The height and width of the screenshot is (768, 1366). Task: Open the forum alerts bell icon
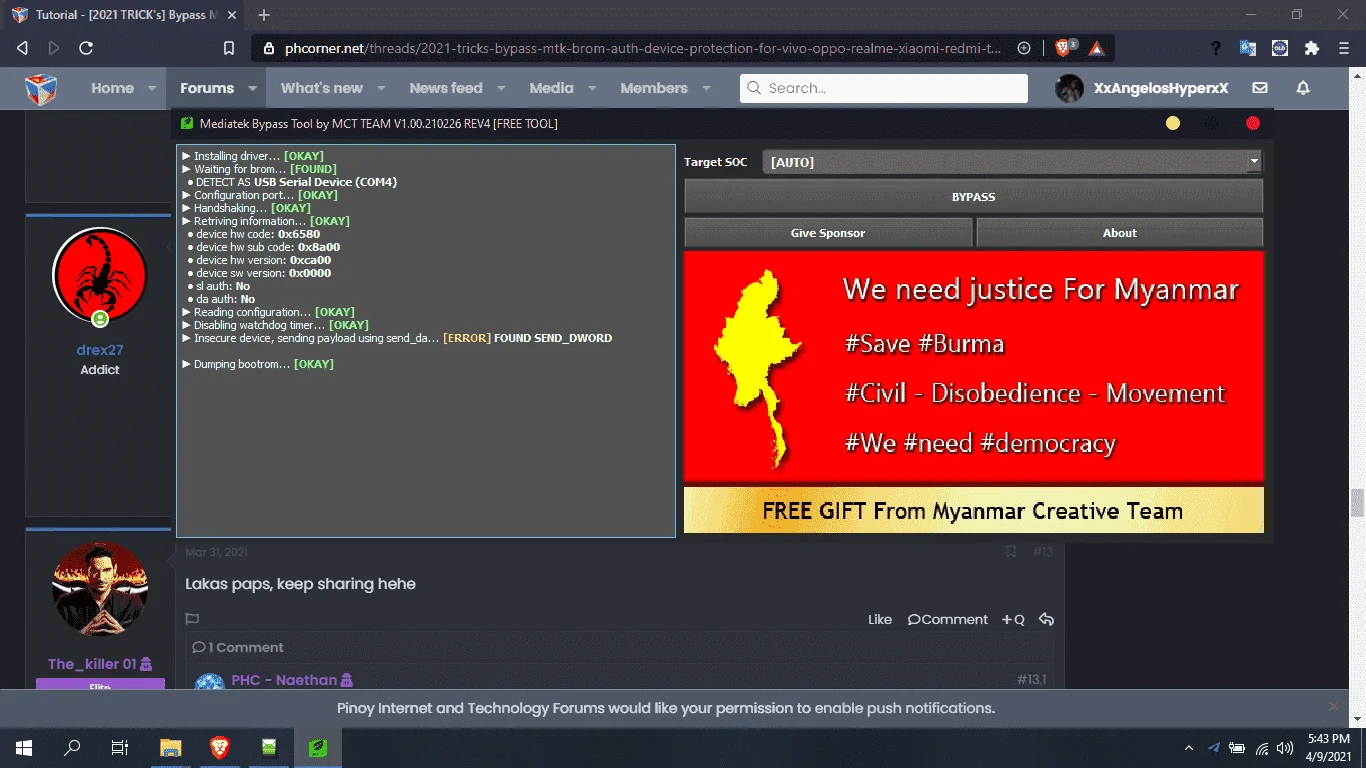click(1303, 88)
